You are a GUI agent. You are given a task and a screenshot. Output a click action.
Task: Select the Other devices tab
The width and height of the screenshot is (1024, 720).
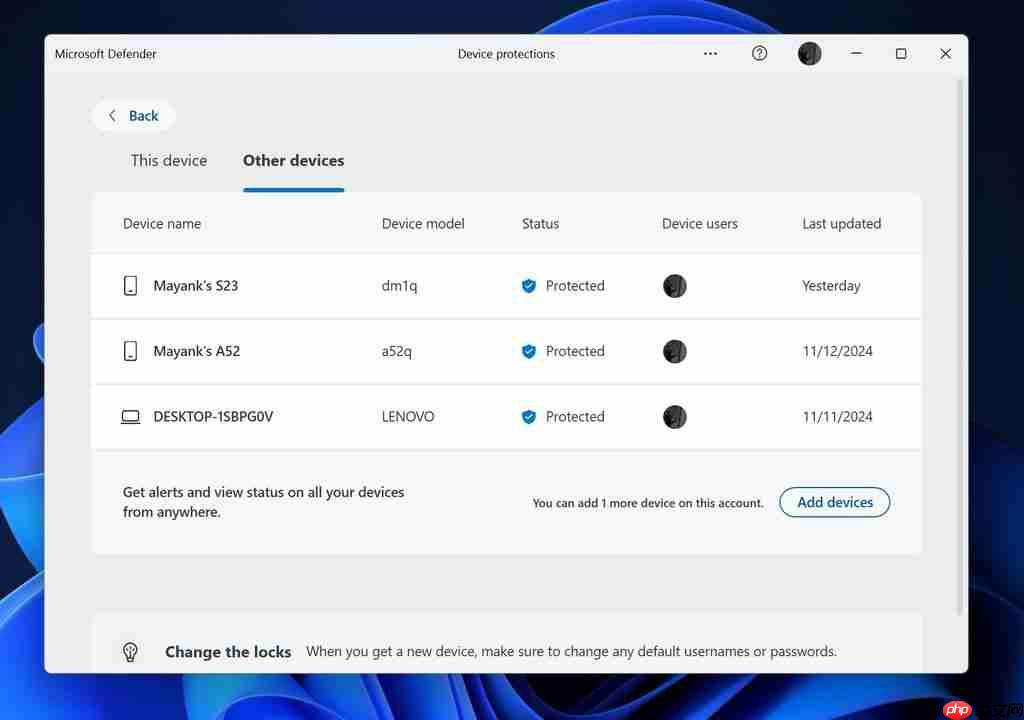(x=293, y=160)
